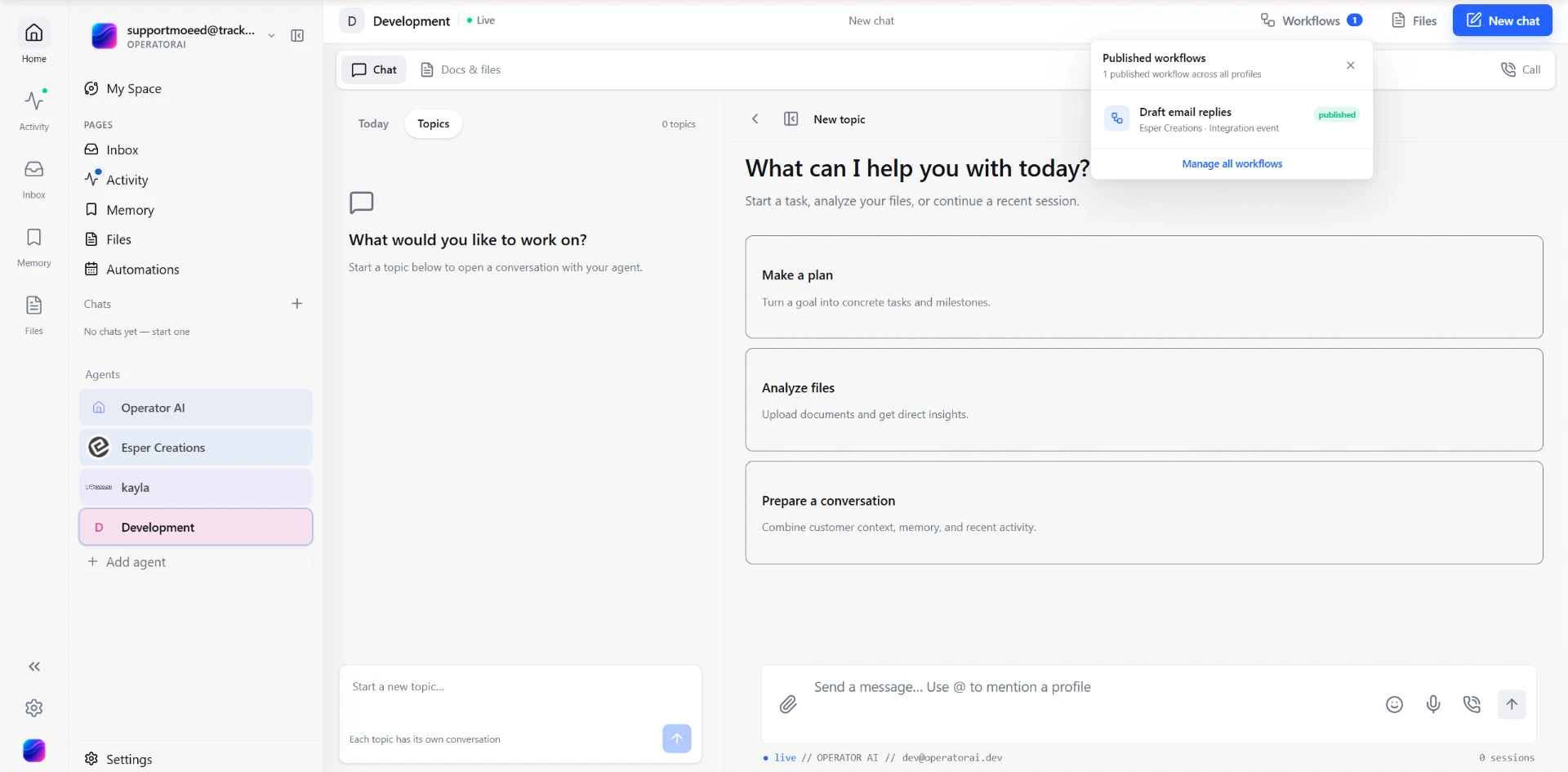Image resolution: width=1568 pixels, height=772 pixels.
Task: Open settings gear in left rail
Action: (x=34, y=708)
